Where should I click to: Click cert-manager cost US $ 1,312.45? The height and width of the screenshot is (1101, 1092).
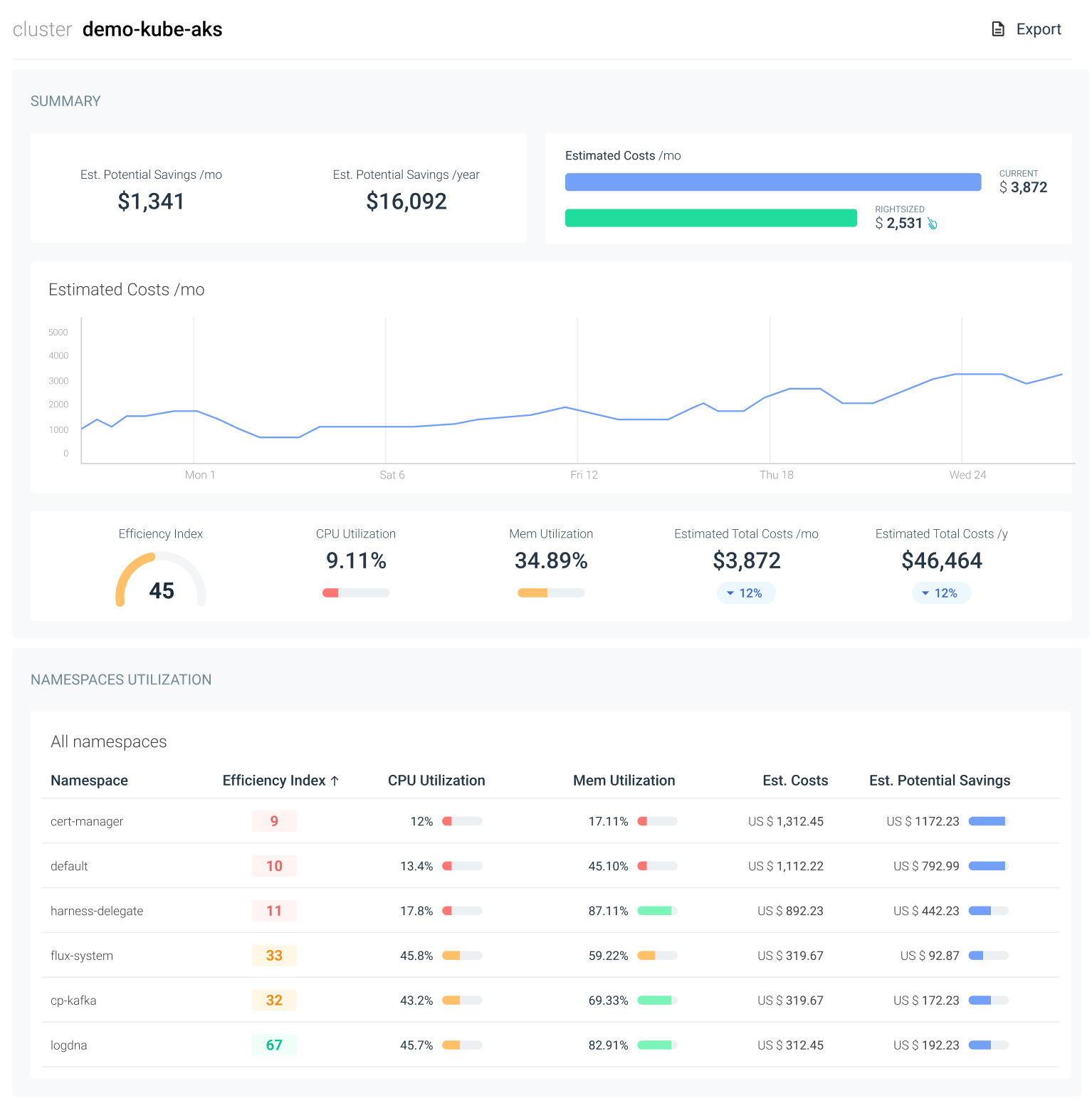point(786,821)
